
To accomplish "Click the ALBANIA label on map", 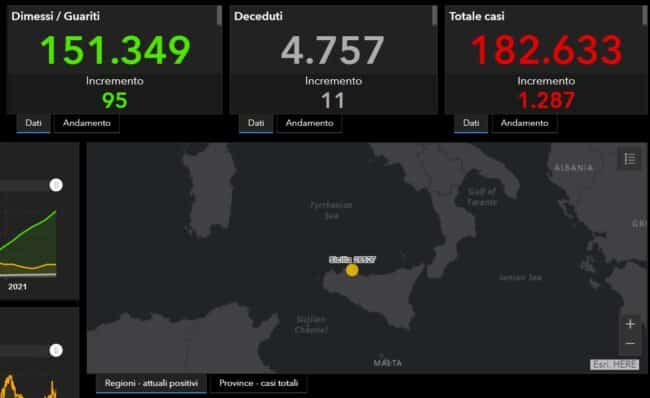I will tap(573, 167).
